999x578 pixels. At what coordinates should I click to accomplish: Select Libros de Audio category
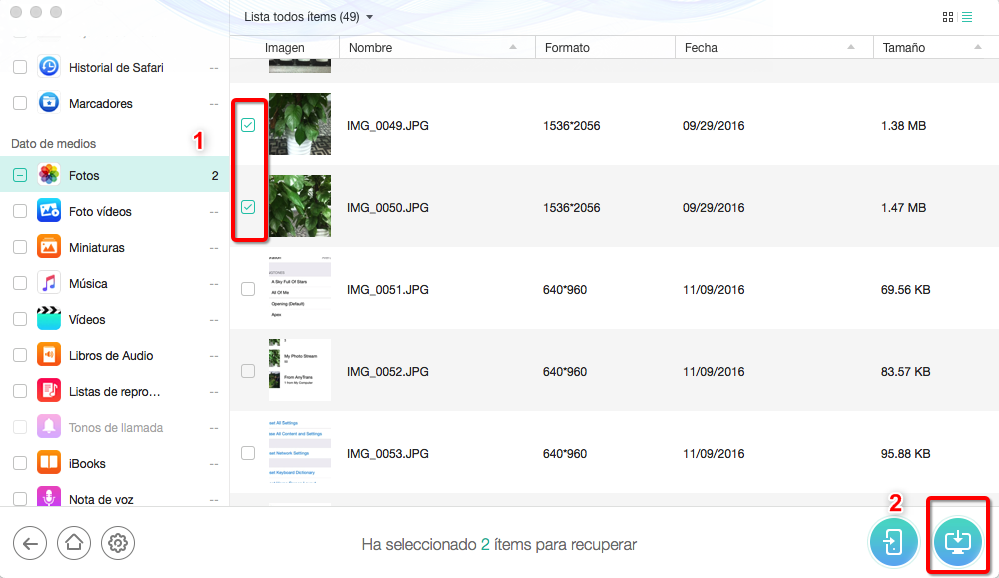coord(115,355)
